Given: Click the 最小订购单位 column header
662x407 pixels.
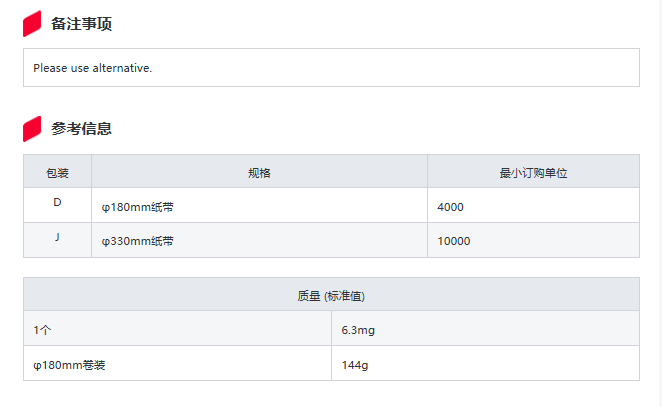Looking at the screenshot, I should 533,173.
